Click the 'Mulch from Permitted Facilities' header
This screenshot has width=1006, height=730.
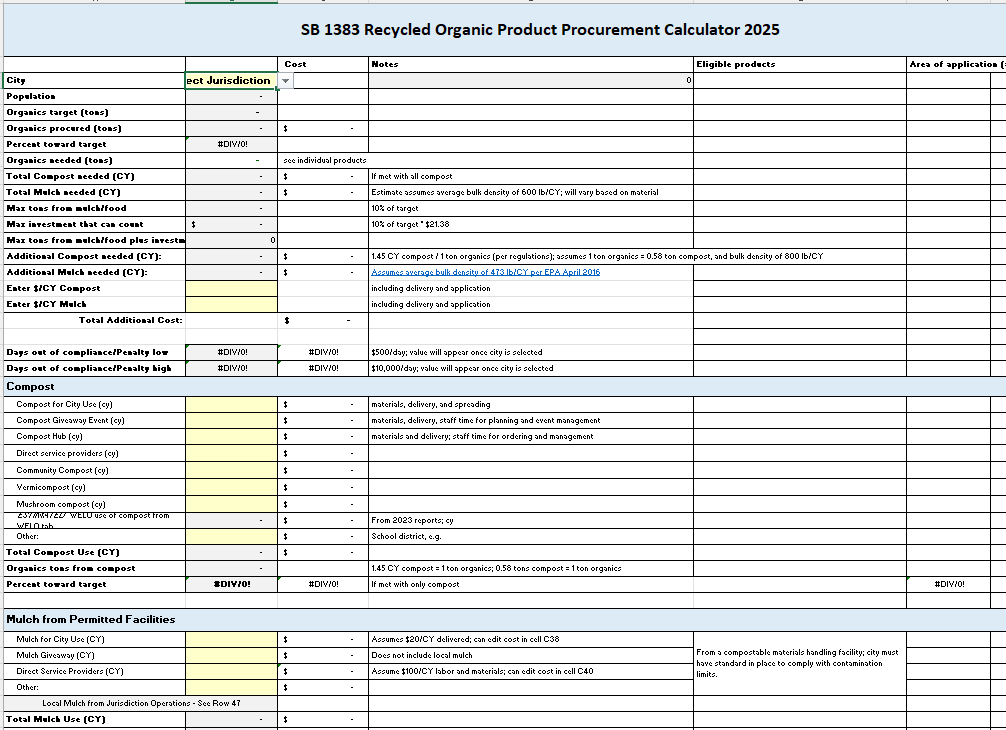[x=91, y=619]
